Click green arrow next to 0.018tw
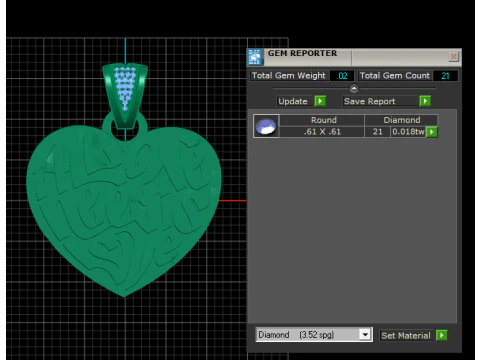This screenshot has height=360, width=480. (432, 132)
